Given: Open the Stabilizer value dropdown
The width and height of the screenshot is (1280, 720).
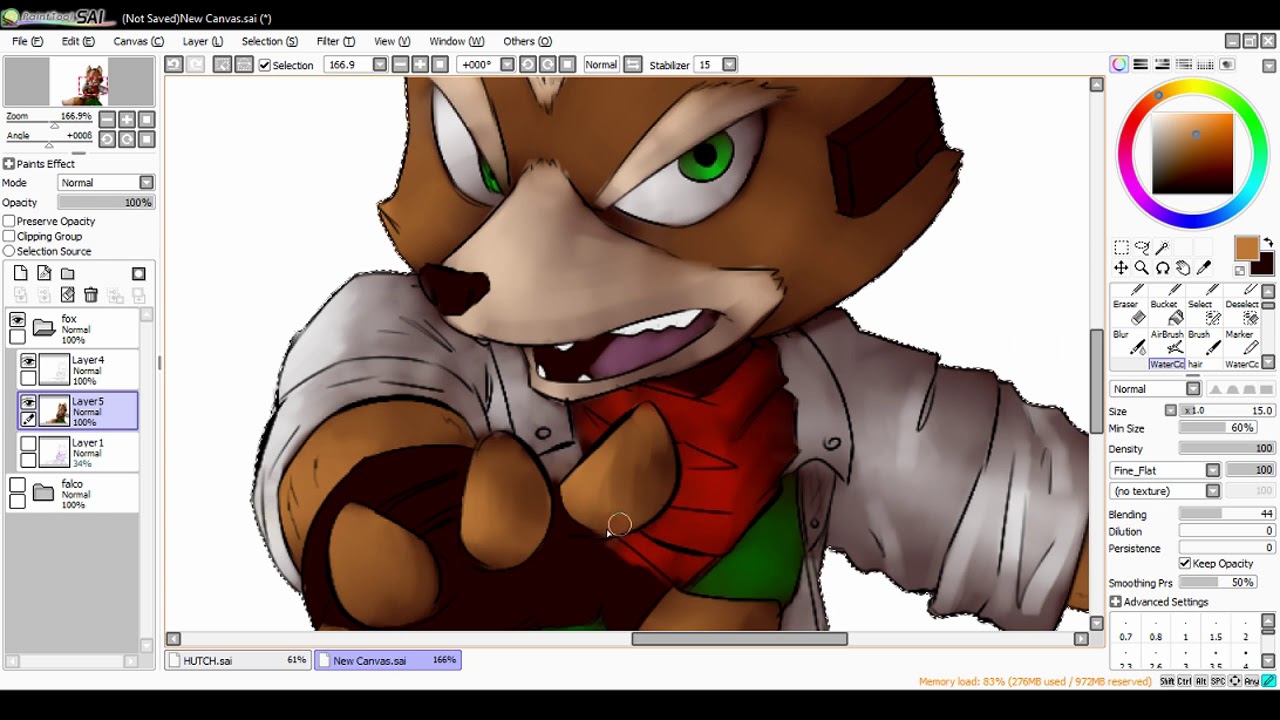Looking at the screenshot, I should click(x=729, y=64).
